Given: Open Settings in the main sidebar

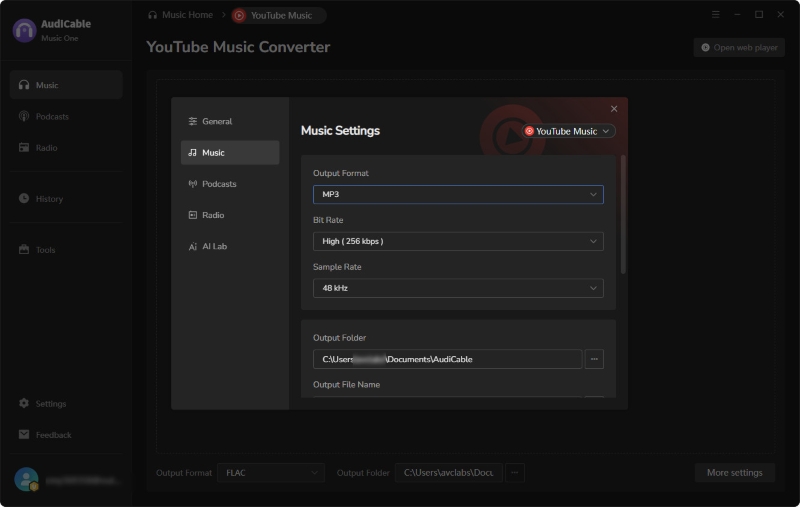Looking at the screenshot, I should click(x=66, y=403).
